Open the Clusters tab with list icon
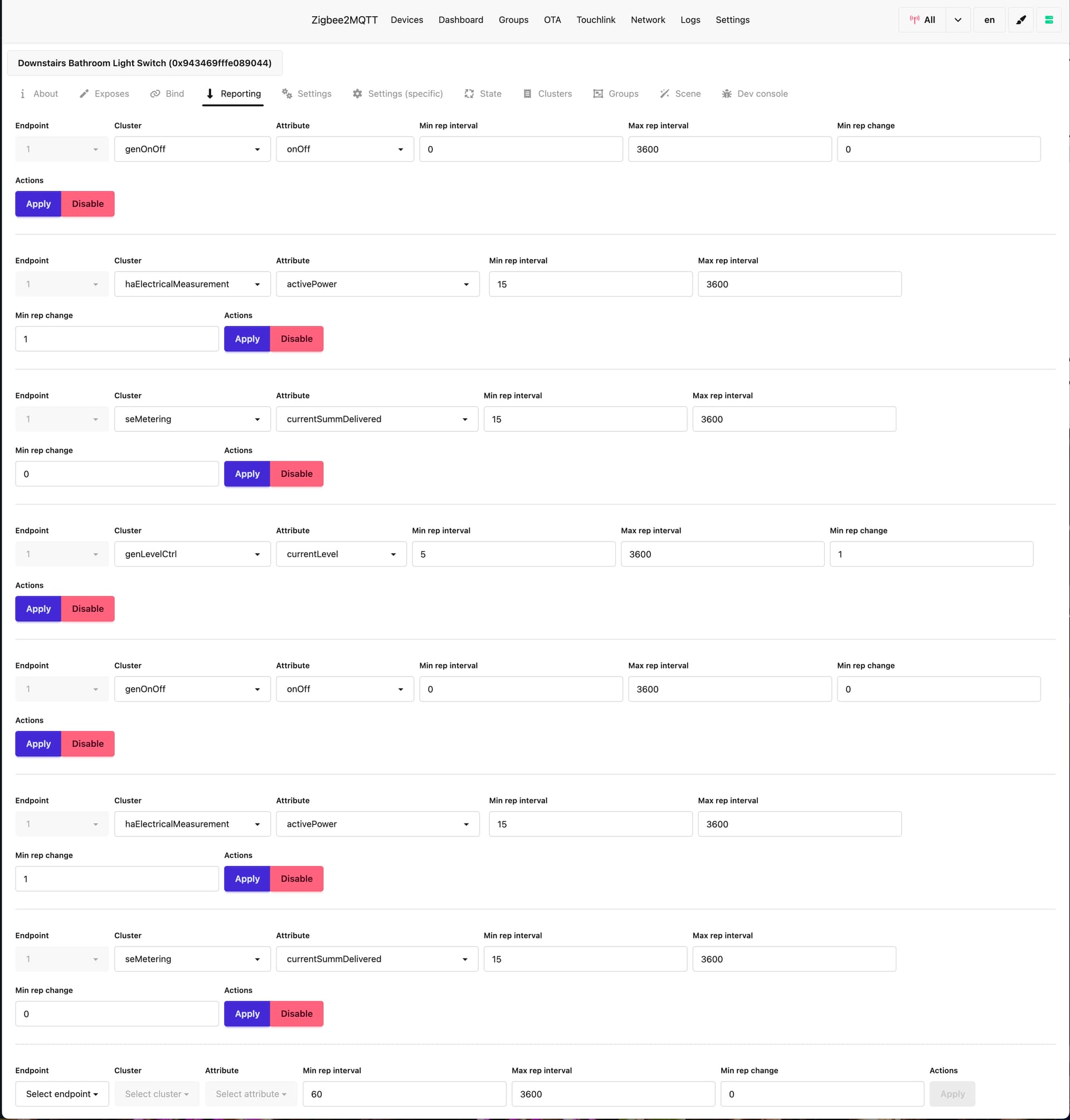 click(x=547, y=94)
